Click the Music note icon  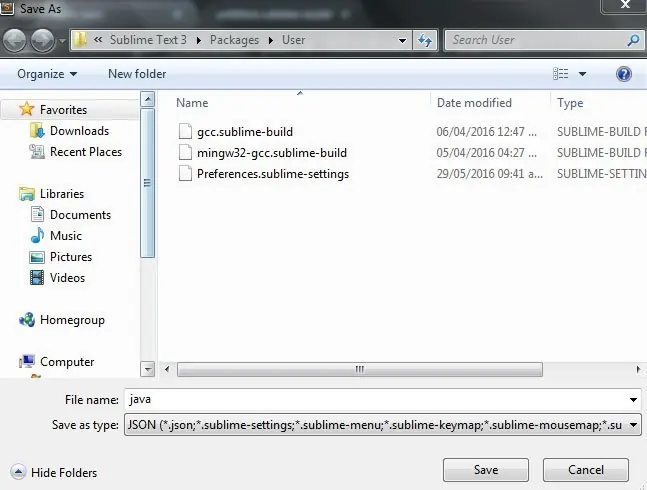click(37, 236)
